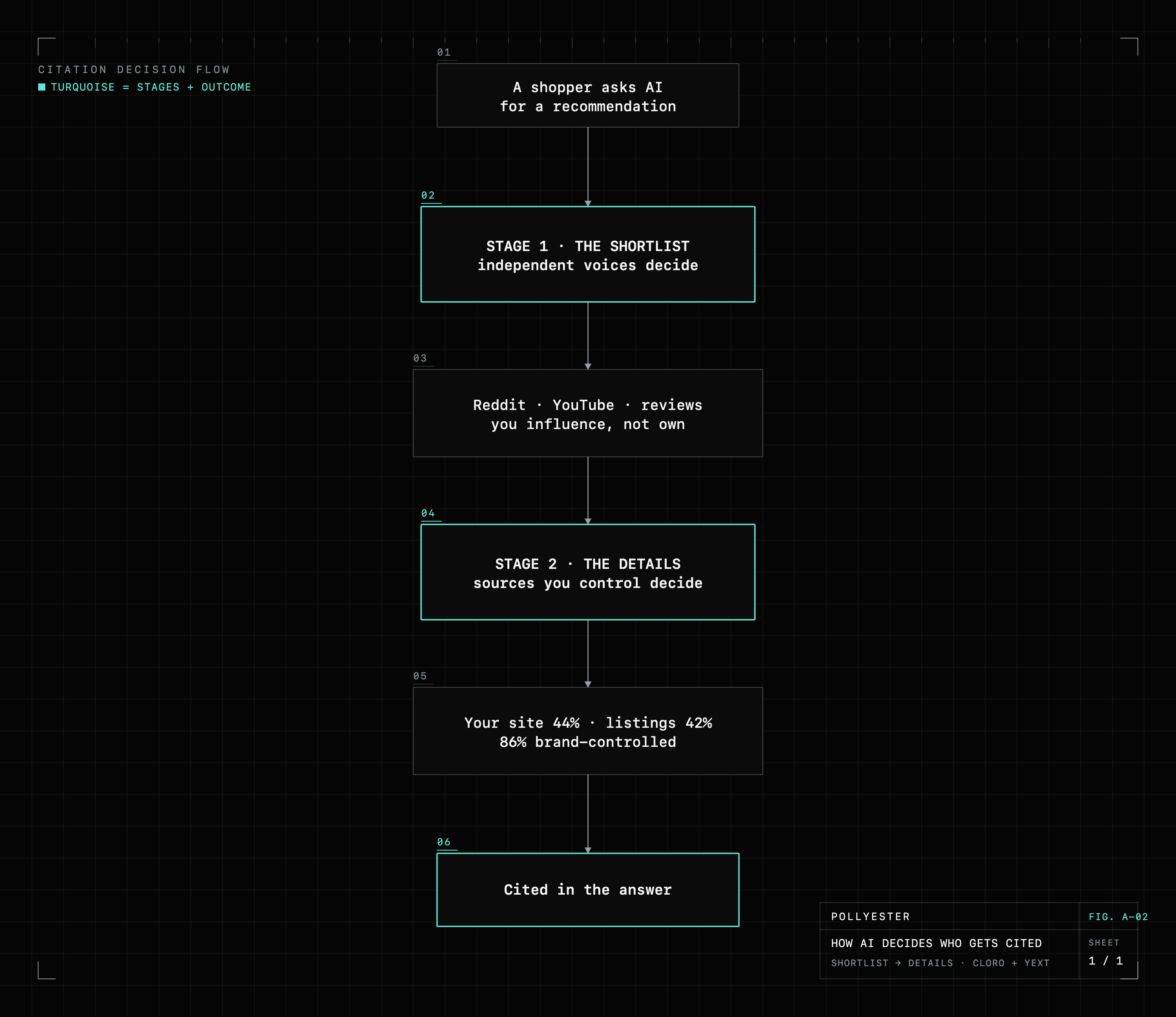Viewport: 1176px width, 1017px height.
Task: Select the 'Cited in the answer' box
Action: (x=588, y=890)
